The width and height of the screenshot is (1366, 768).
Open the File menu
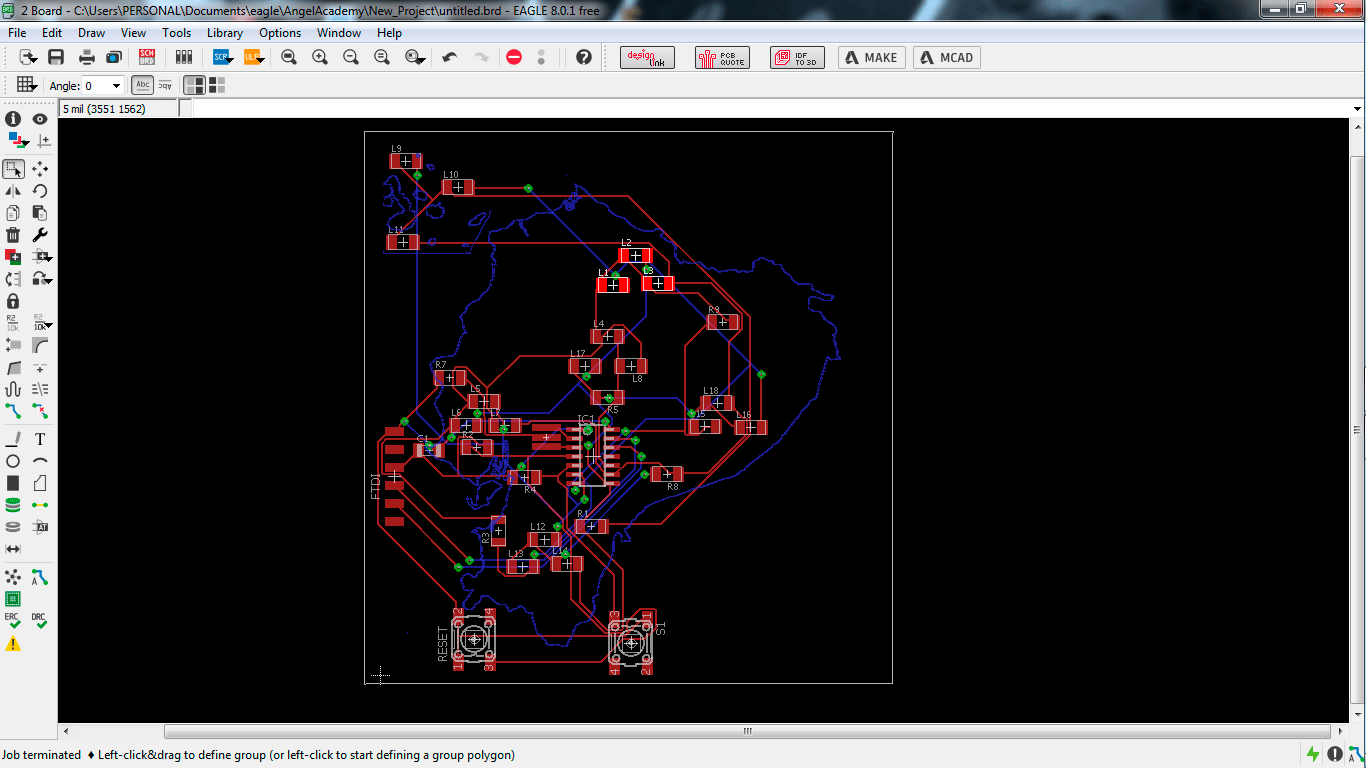[x=17, y=33]
